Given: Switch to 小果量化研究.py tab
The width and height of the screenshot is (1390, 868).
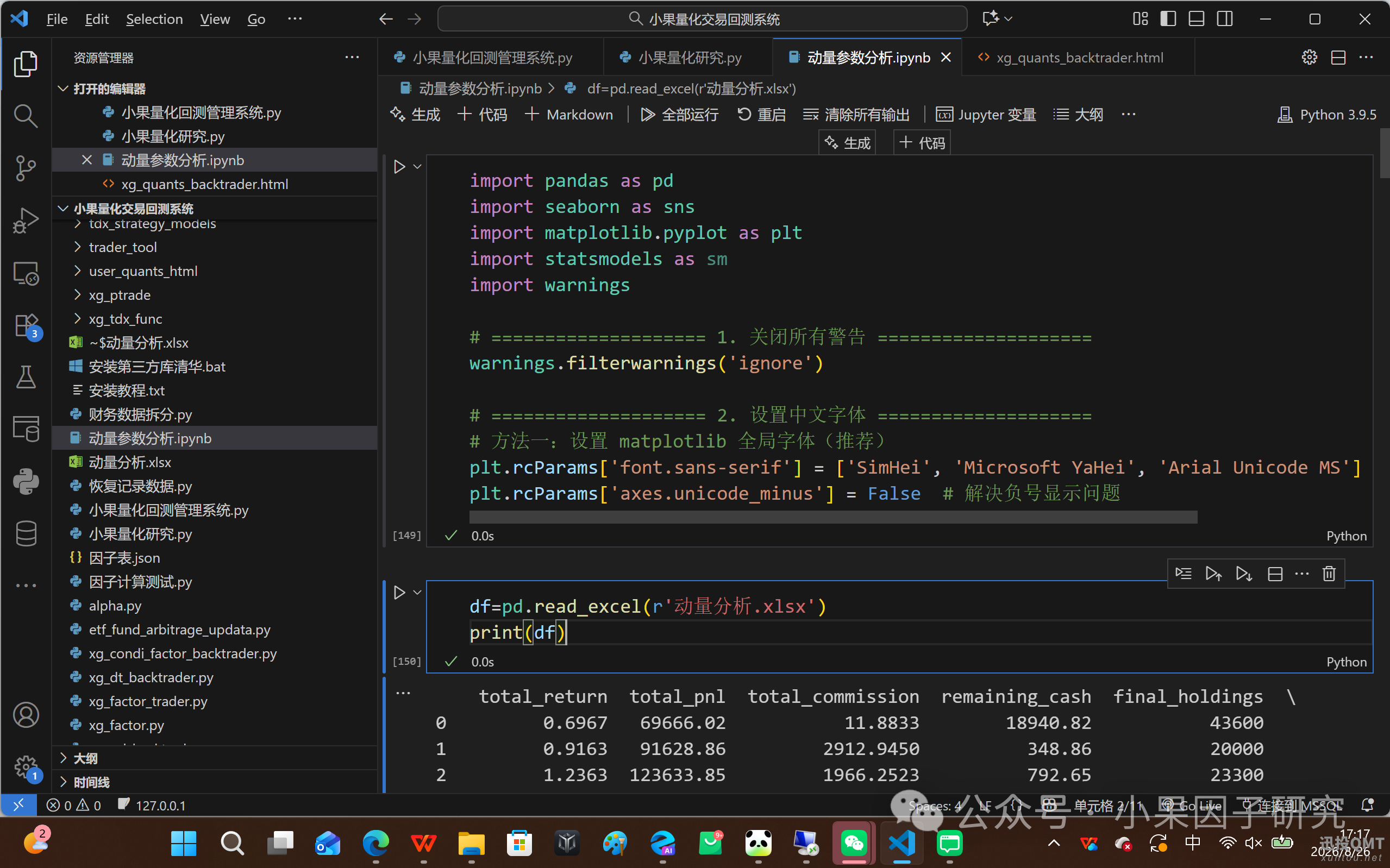Looking at the screenshot, I should [x=688, y=58].
